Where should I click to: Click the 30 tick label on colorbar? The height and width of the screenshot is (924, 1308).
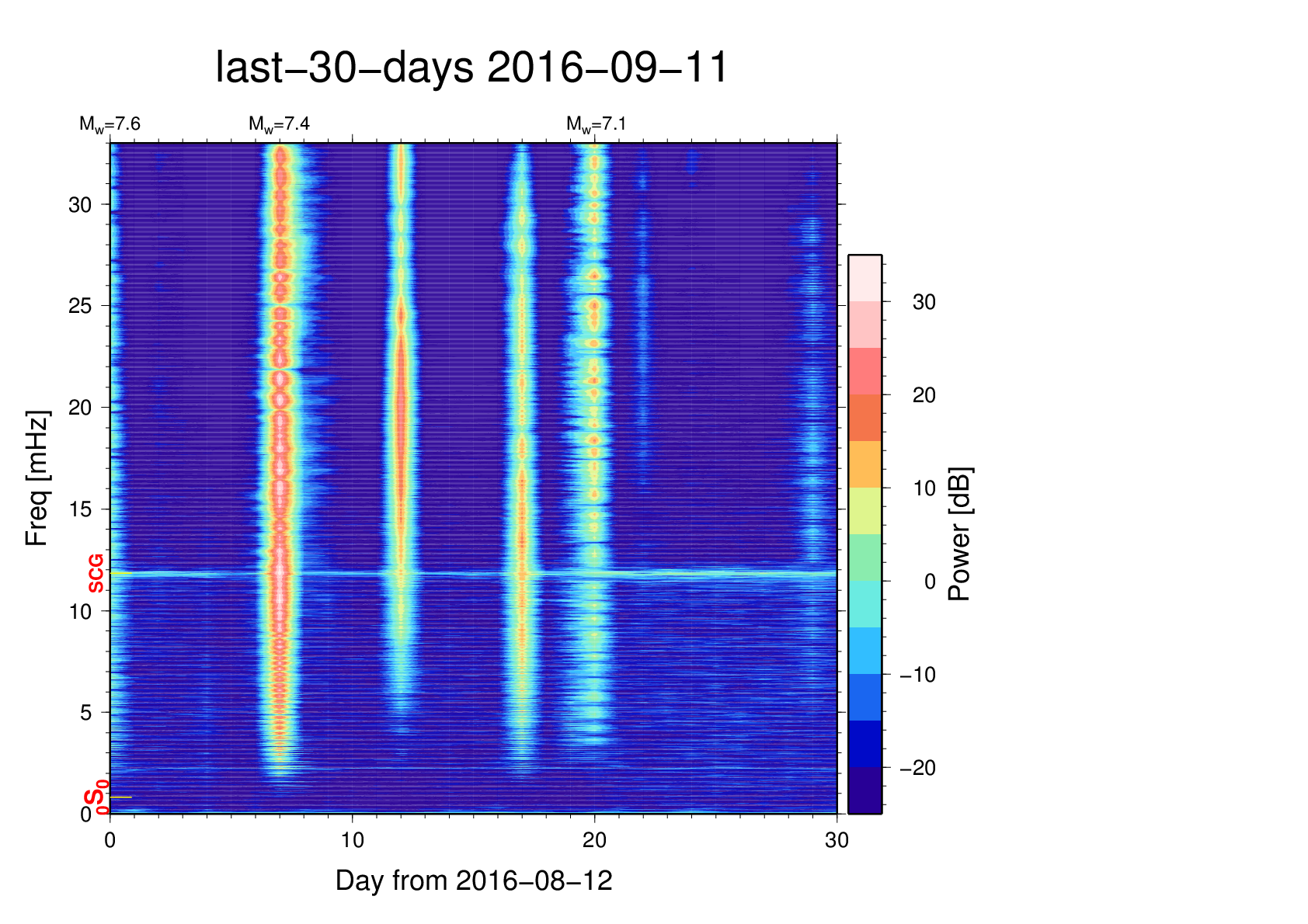924,302
